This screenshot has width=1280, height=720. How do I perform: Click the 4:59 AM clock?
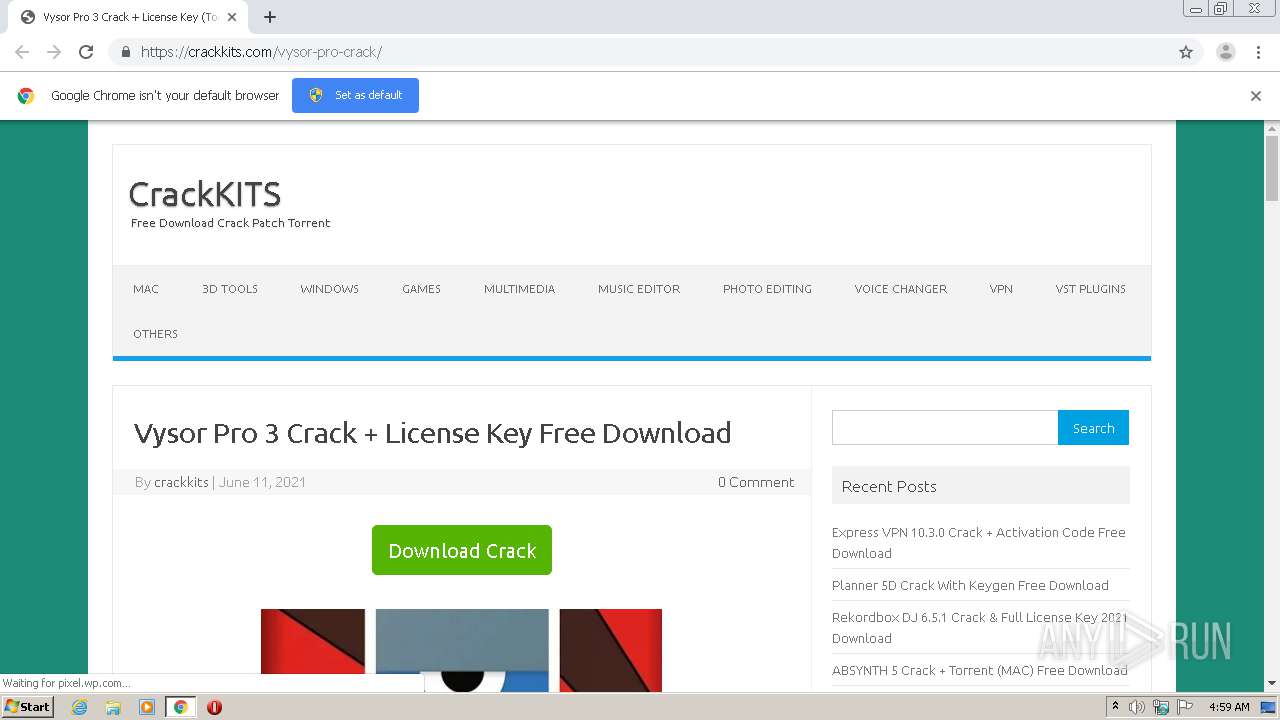1229,707
